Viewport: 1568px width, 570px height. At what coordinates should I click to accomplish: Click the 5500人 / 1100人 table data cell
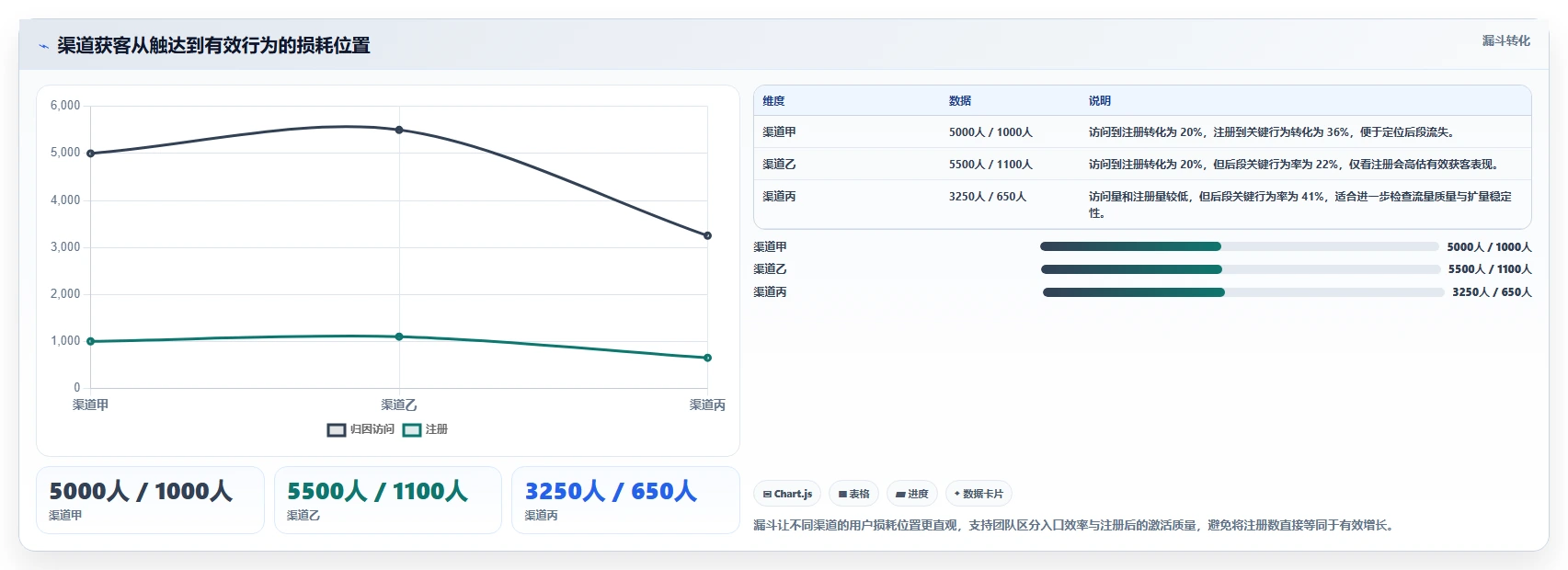[x=990, y=165]
